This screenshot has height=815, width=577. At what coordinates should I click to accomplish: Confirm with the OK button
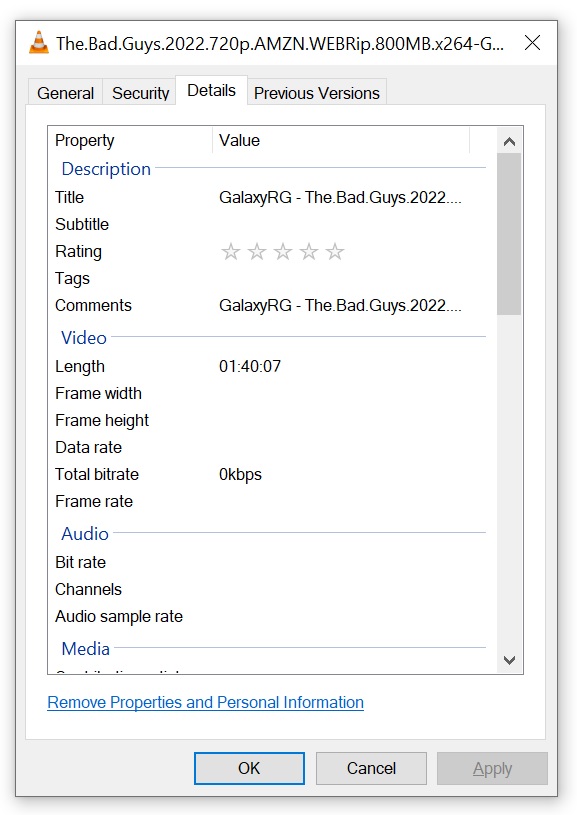click(x=250, y=768)
